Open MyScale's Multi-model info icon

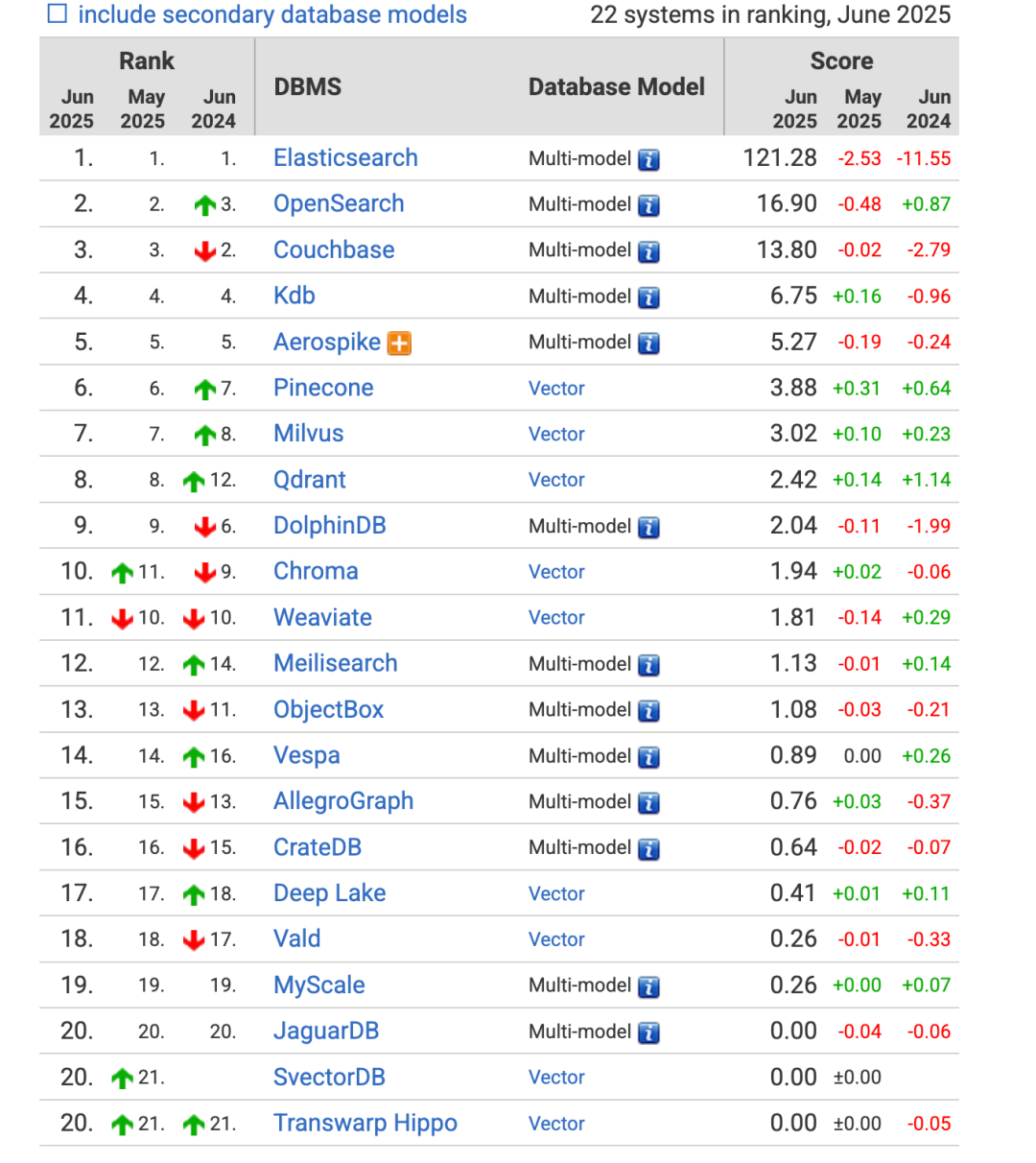[x=648, y=987]
